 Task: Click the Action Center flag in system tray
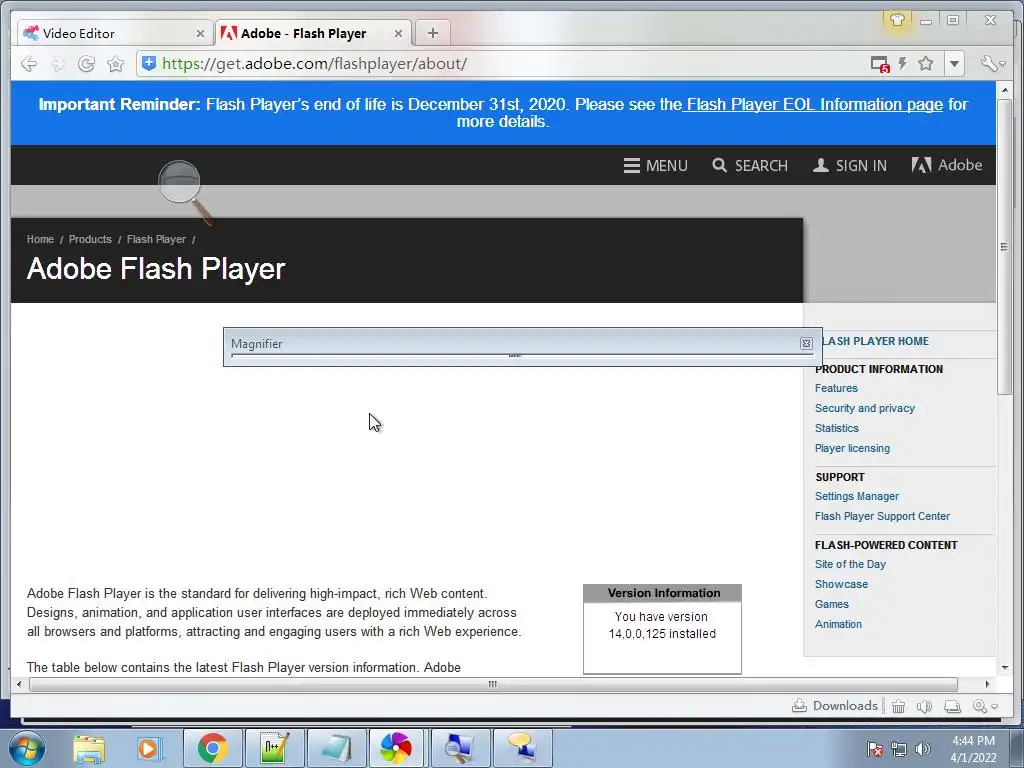pos(875,749)
